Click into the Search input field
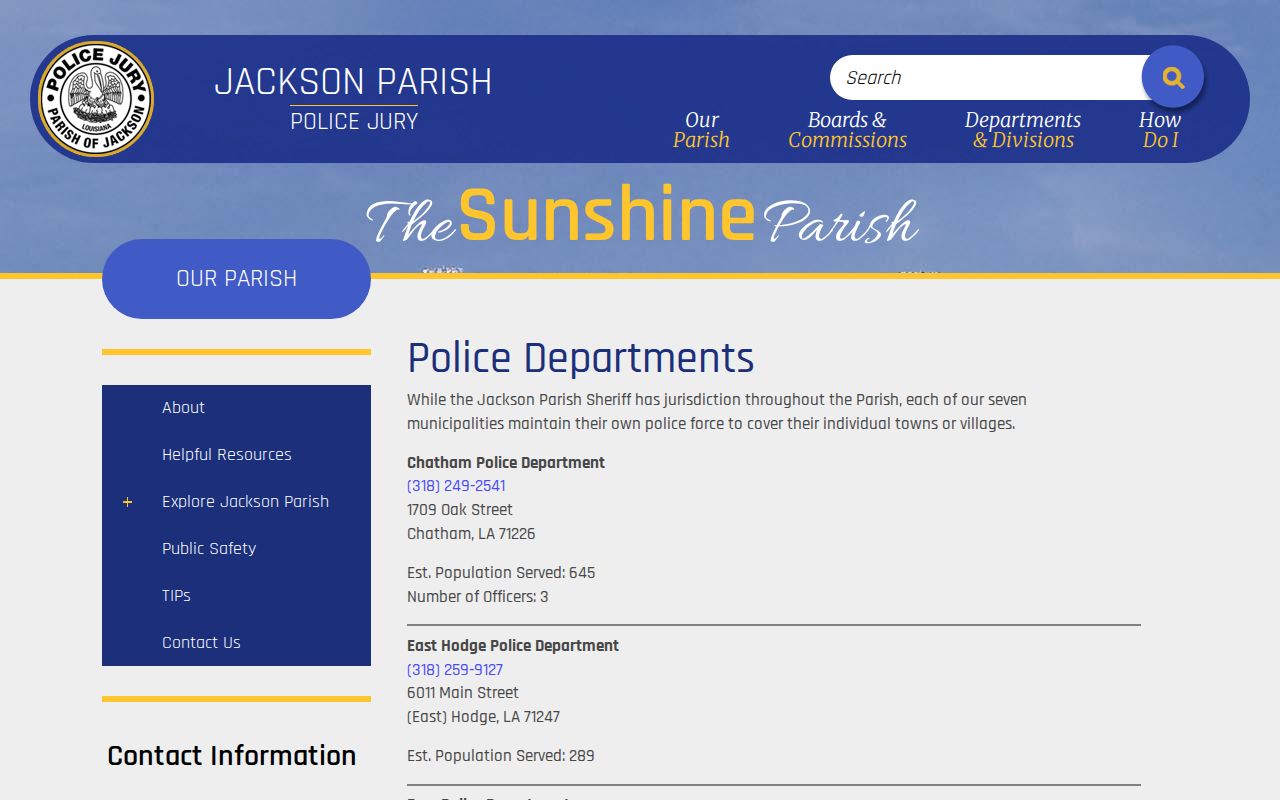 point(987,78)
